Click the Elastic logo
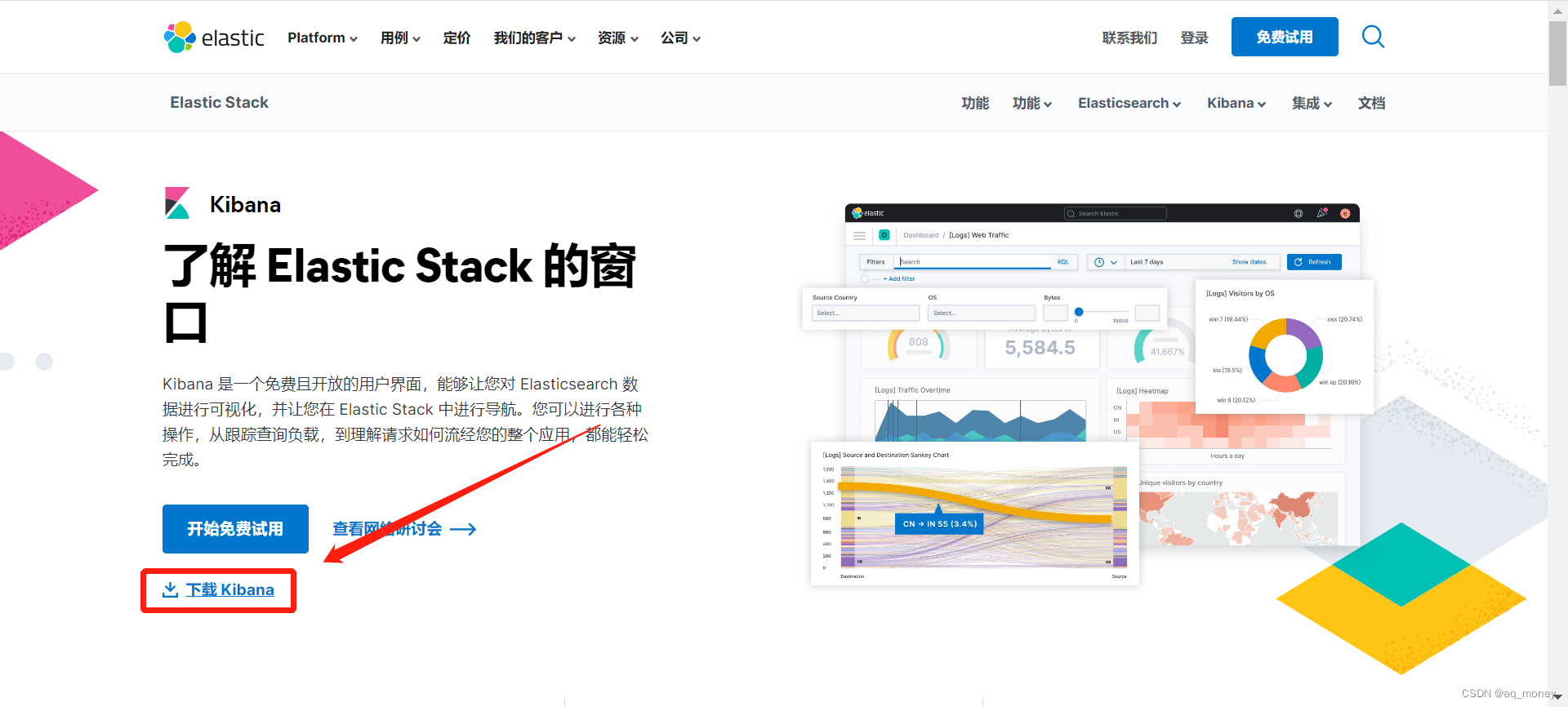 214,38
